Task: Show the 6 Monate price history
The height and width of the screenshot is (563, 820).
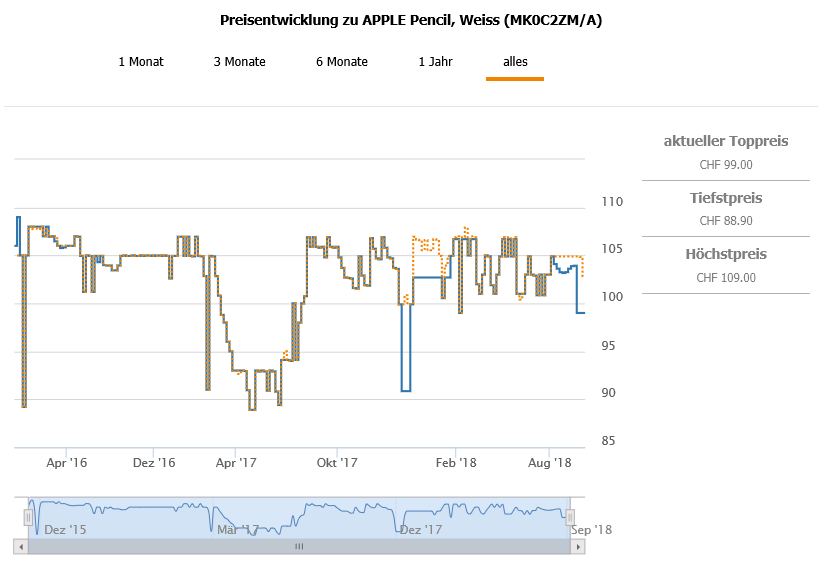Action: 341,62
